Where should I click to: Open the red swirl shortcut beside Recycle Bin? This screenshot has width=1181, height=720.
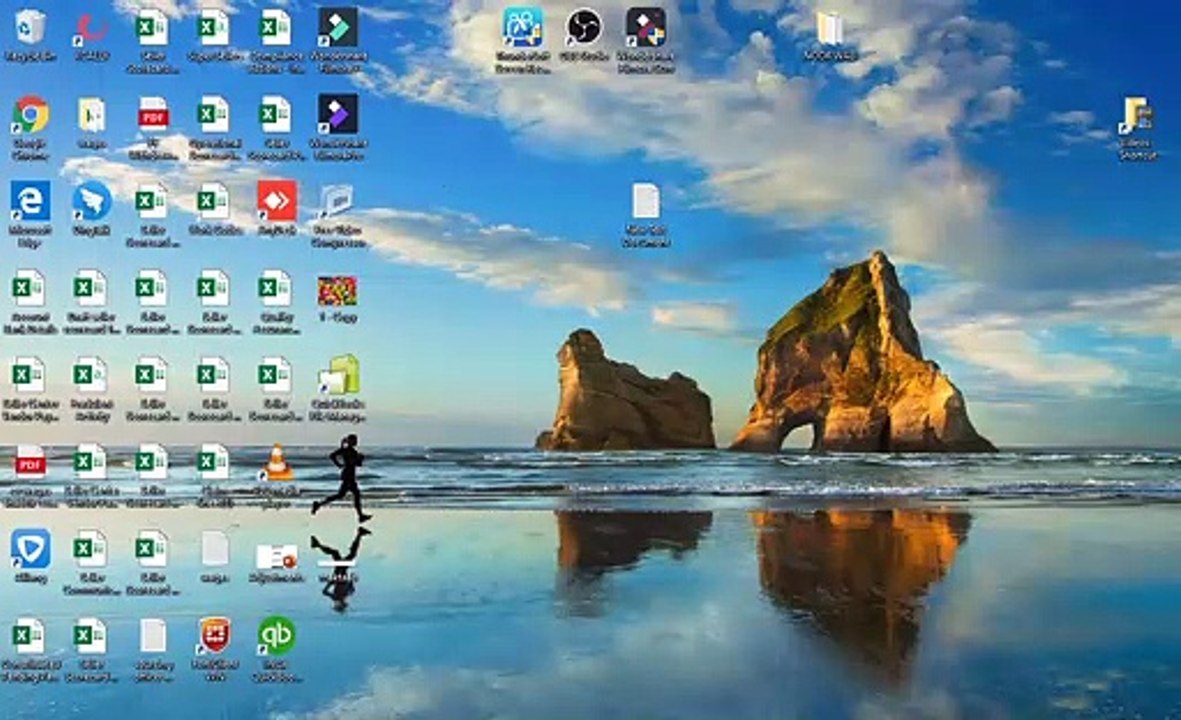click(92, 28)
